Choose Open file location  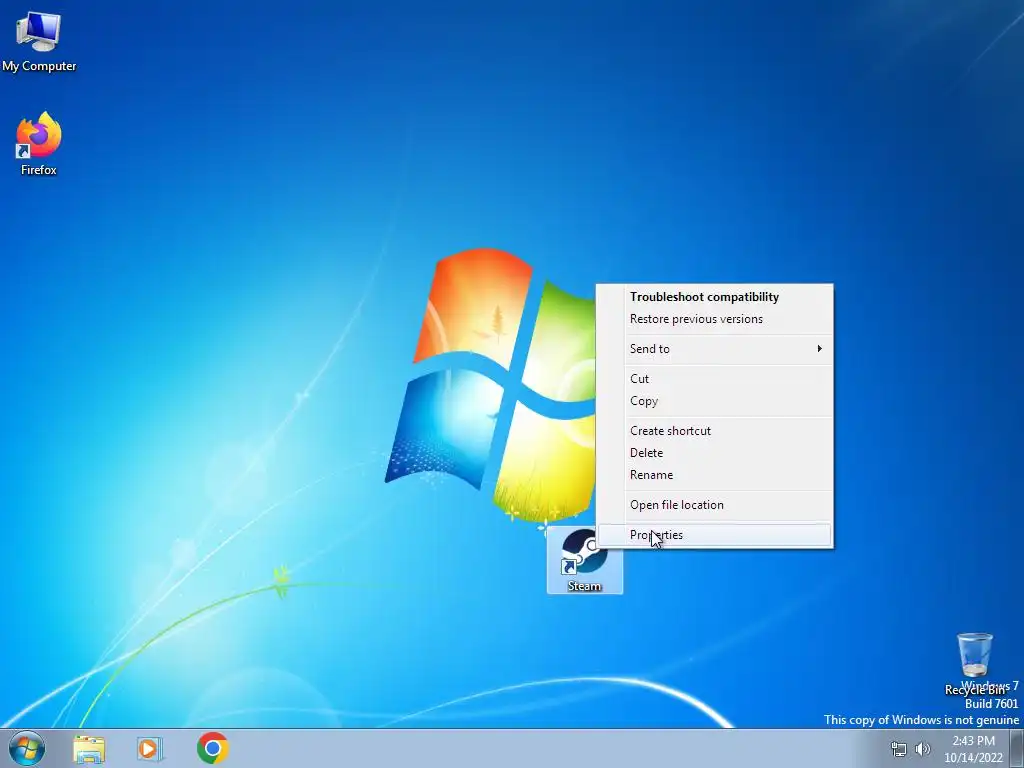[x=715, y=505]
